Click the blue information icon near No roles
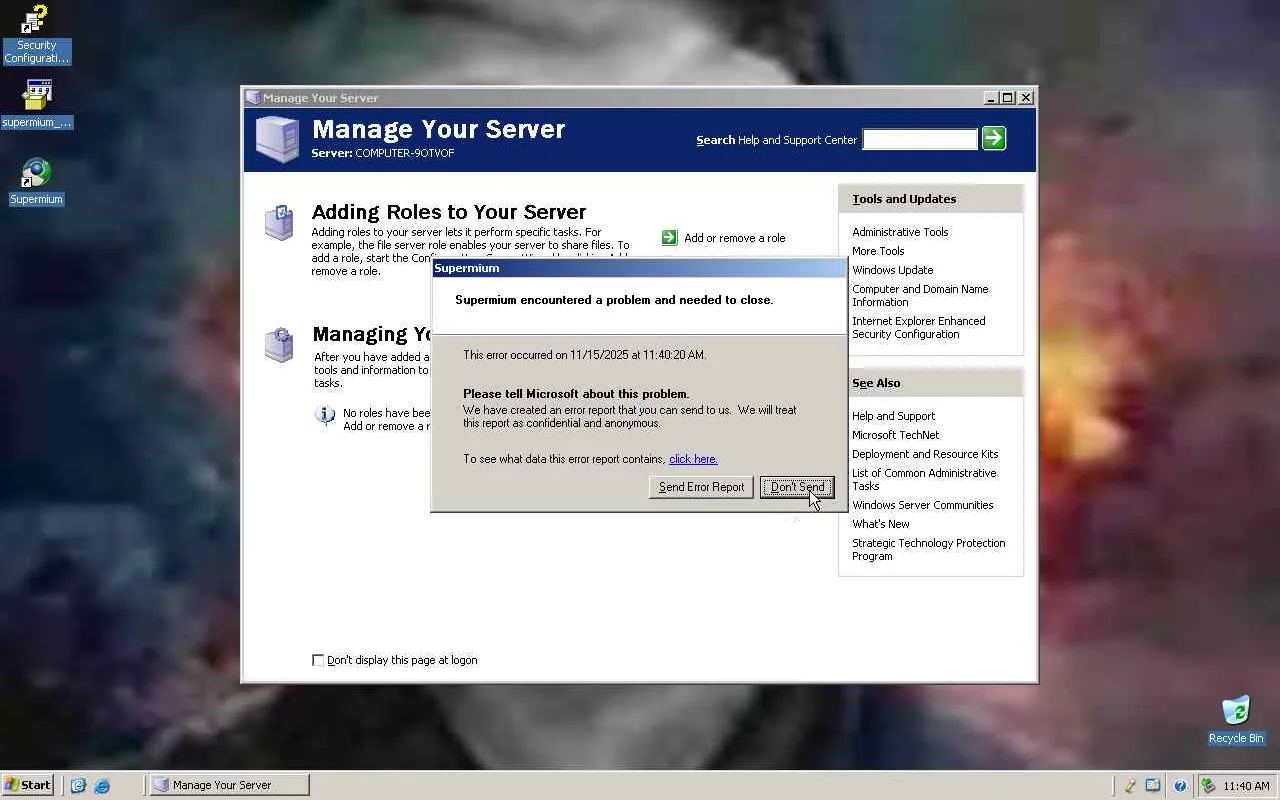 click(325, 416)
